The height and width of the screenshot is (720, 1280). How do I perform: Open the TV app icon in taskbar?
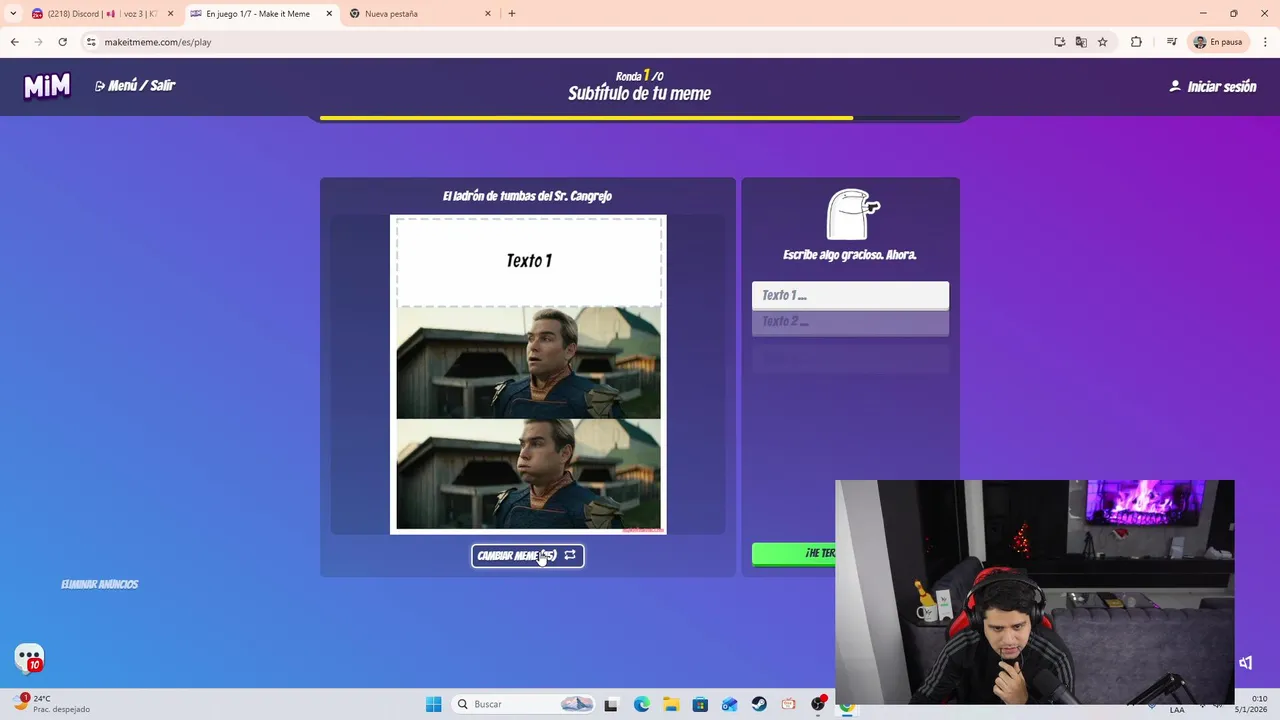click(788, 704)
